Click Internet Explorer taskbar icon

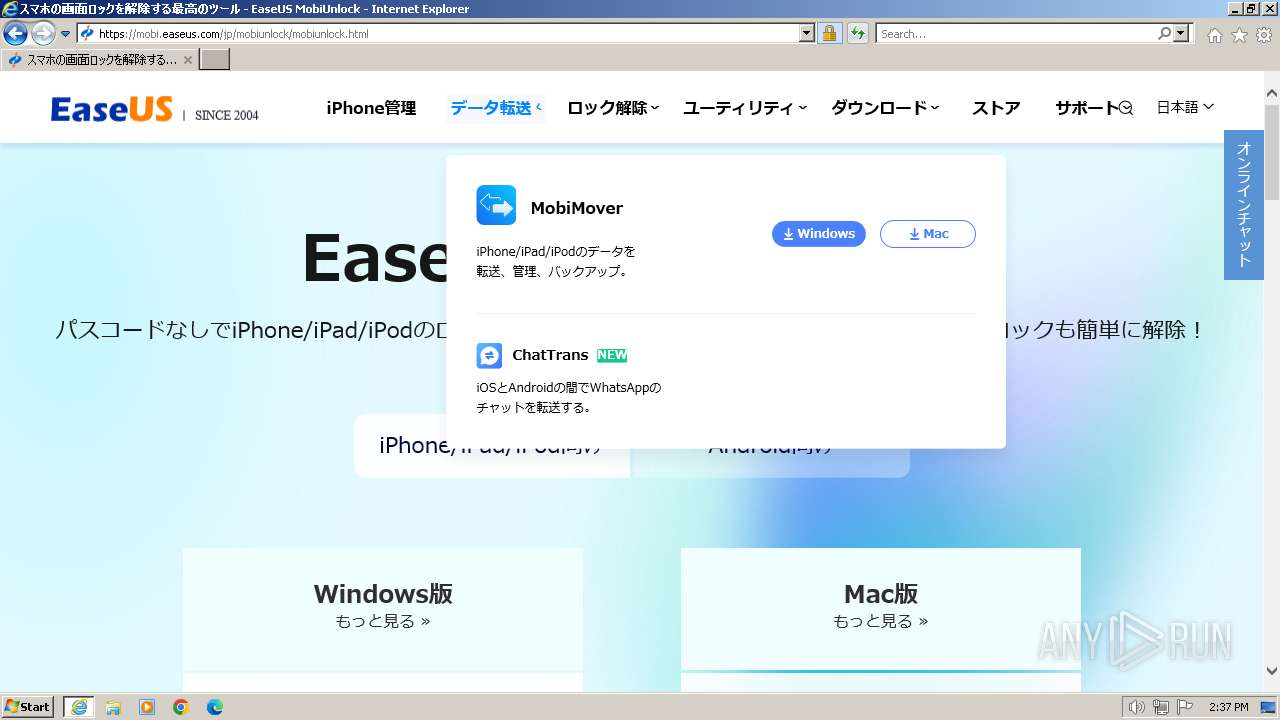(79, 707)
